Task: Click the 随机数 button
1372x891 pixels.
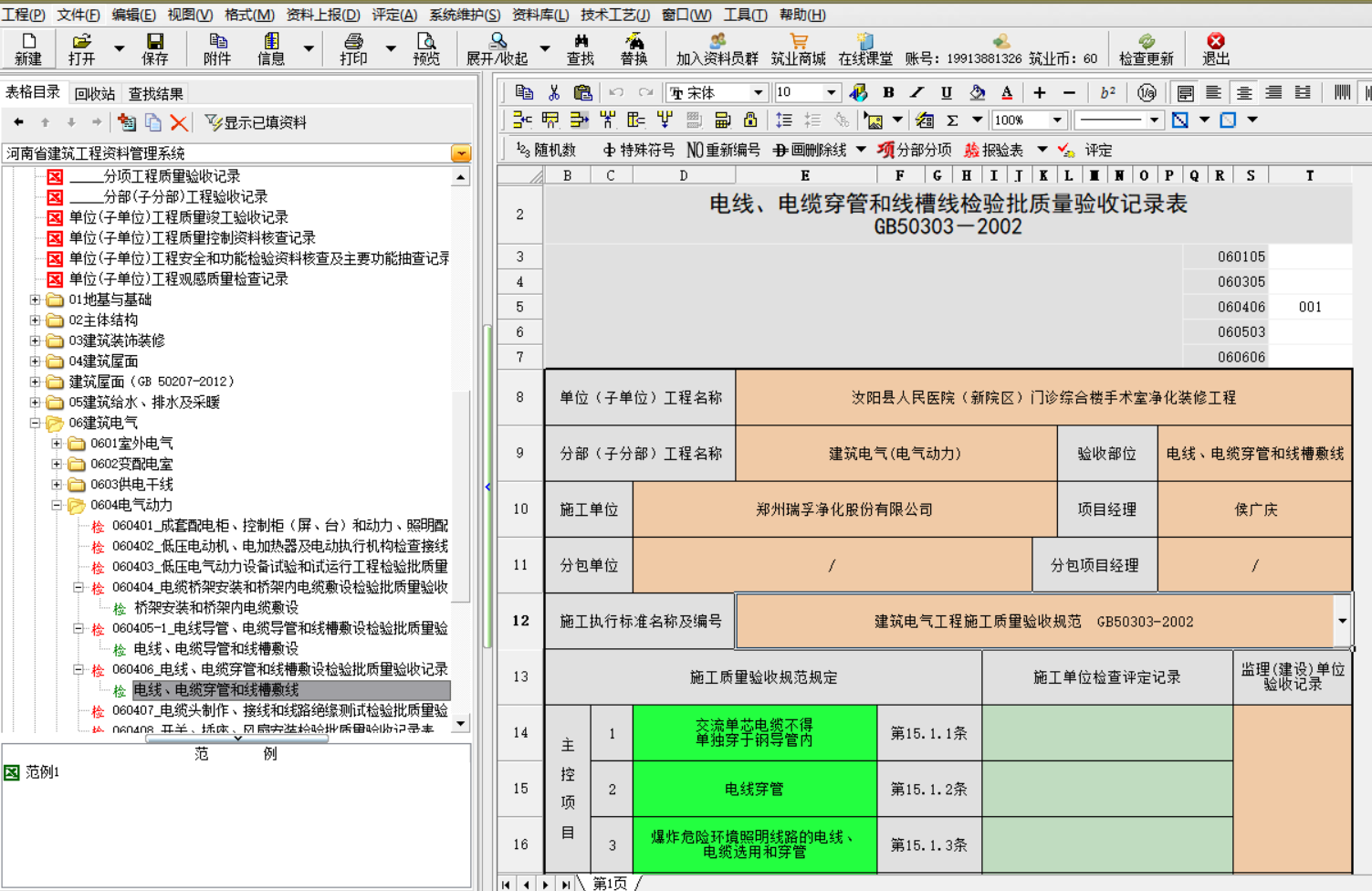Action: click(546, 150)
